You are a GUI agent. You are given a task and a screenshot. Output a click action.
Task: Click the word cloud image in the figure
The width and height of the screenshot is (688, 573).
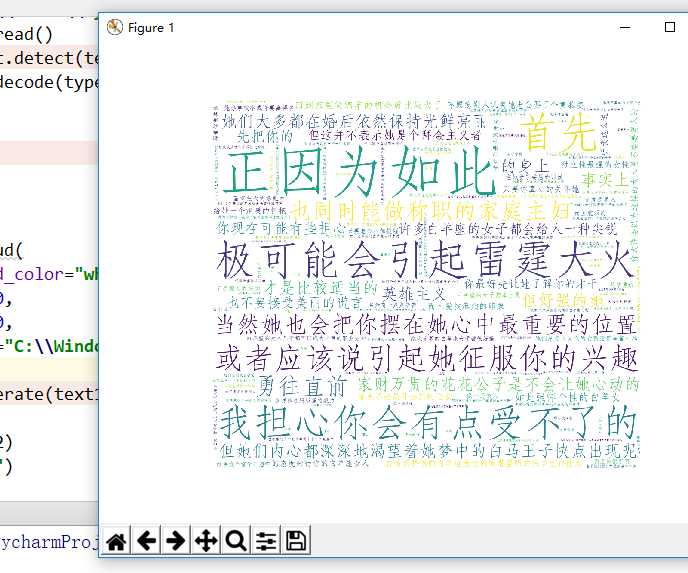point(425,285)
